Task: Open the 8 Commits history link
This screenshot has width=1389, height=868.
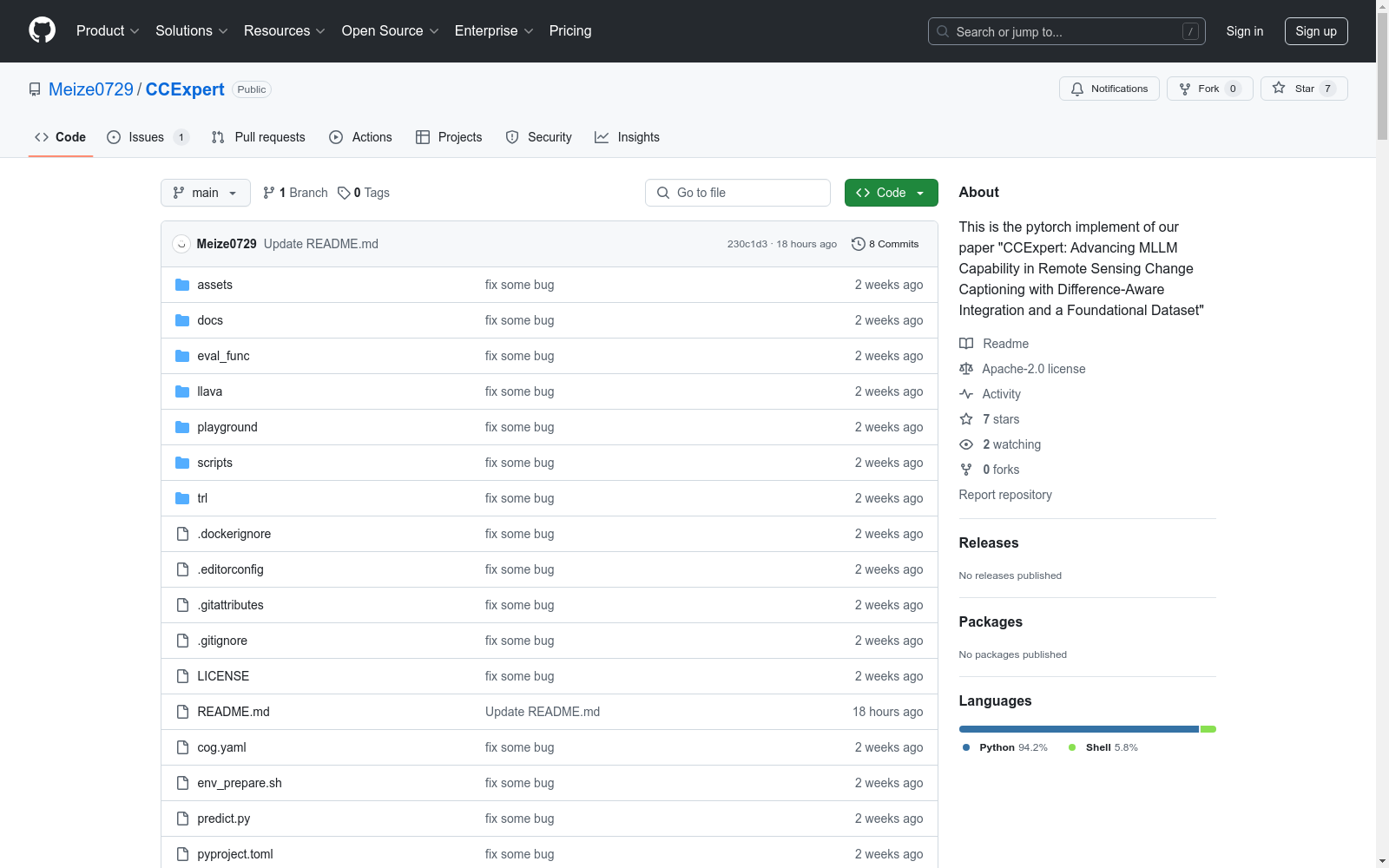Action: (x=885, y=244)
